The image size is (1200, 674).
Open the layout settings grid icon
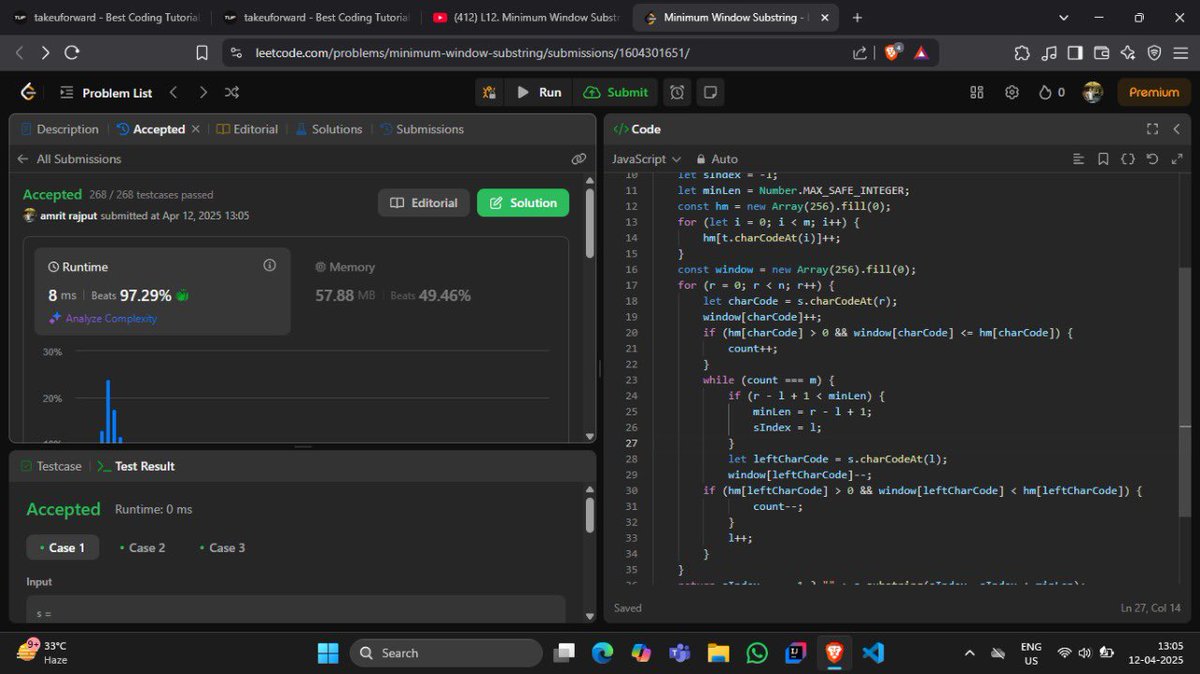pyautogui.click(x=976, y=92)
